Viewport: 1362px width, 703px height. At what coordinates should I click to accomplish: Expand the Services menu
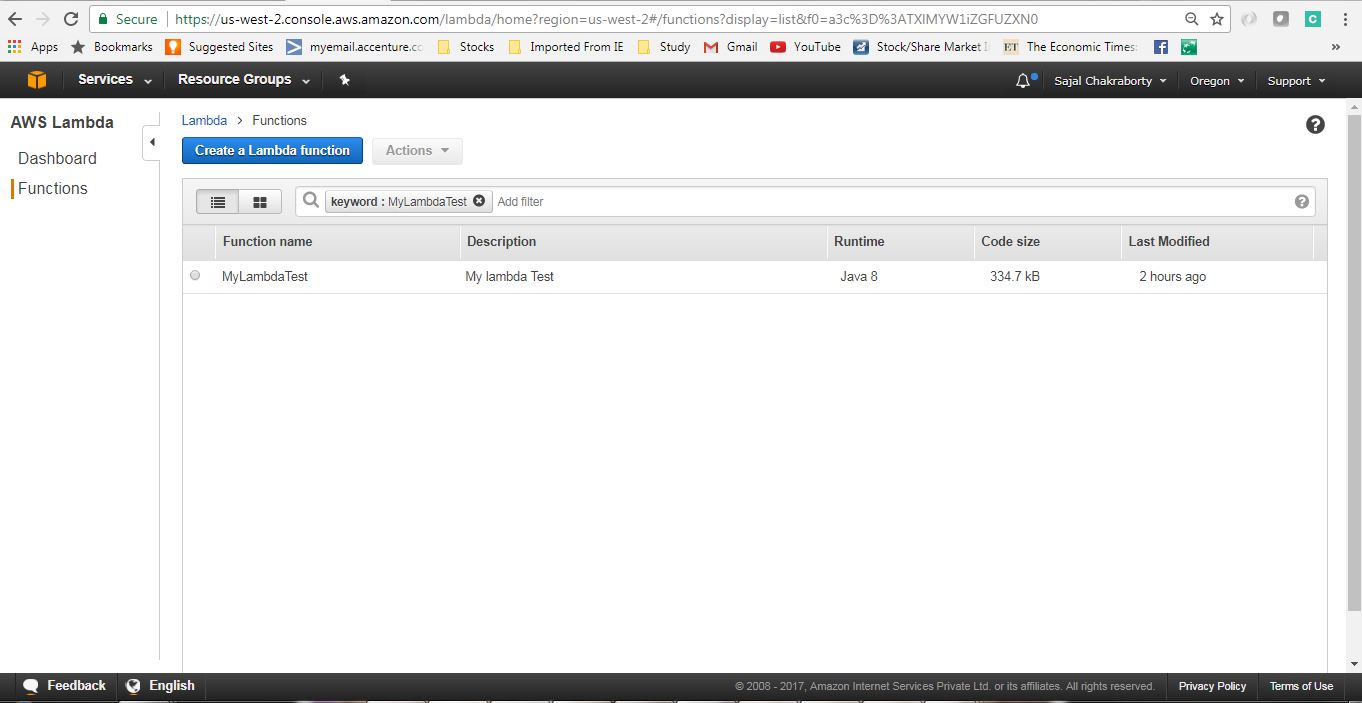point(115,80)
